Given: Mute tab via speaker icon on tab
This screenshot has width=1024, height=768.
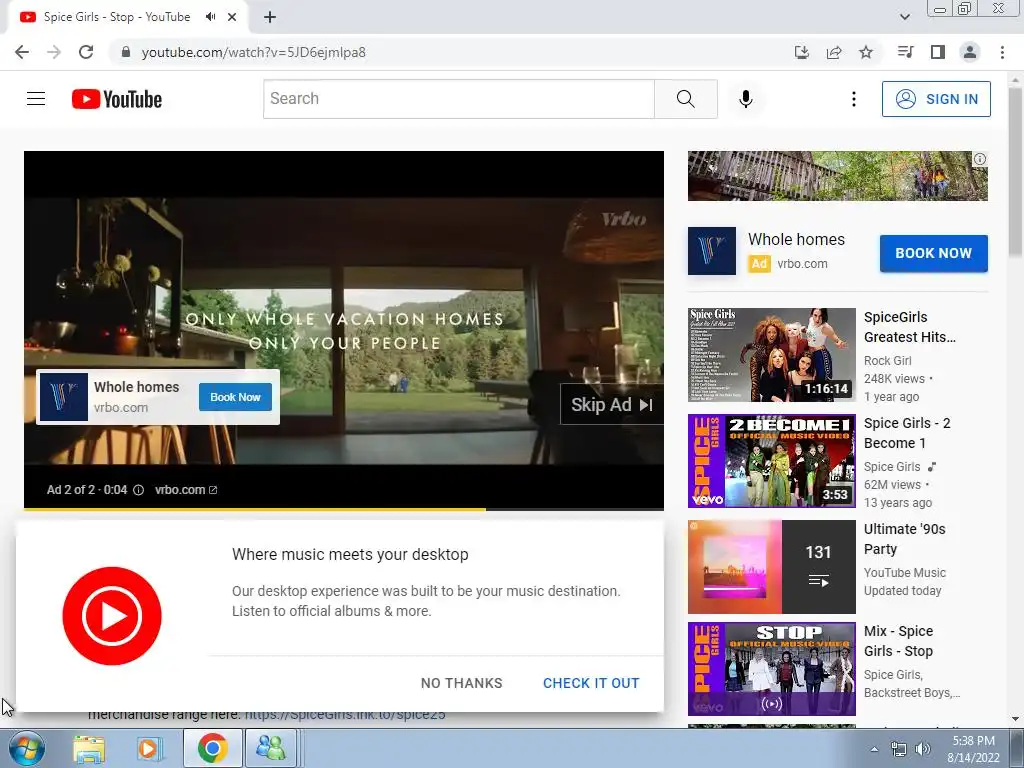Looking at the screenshot, I should click(x=210, y=17).
